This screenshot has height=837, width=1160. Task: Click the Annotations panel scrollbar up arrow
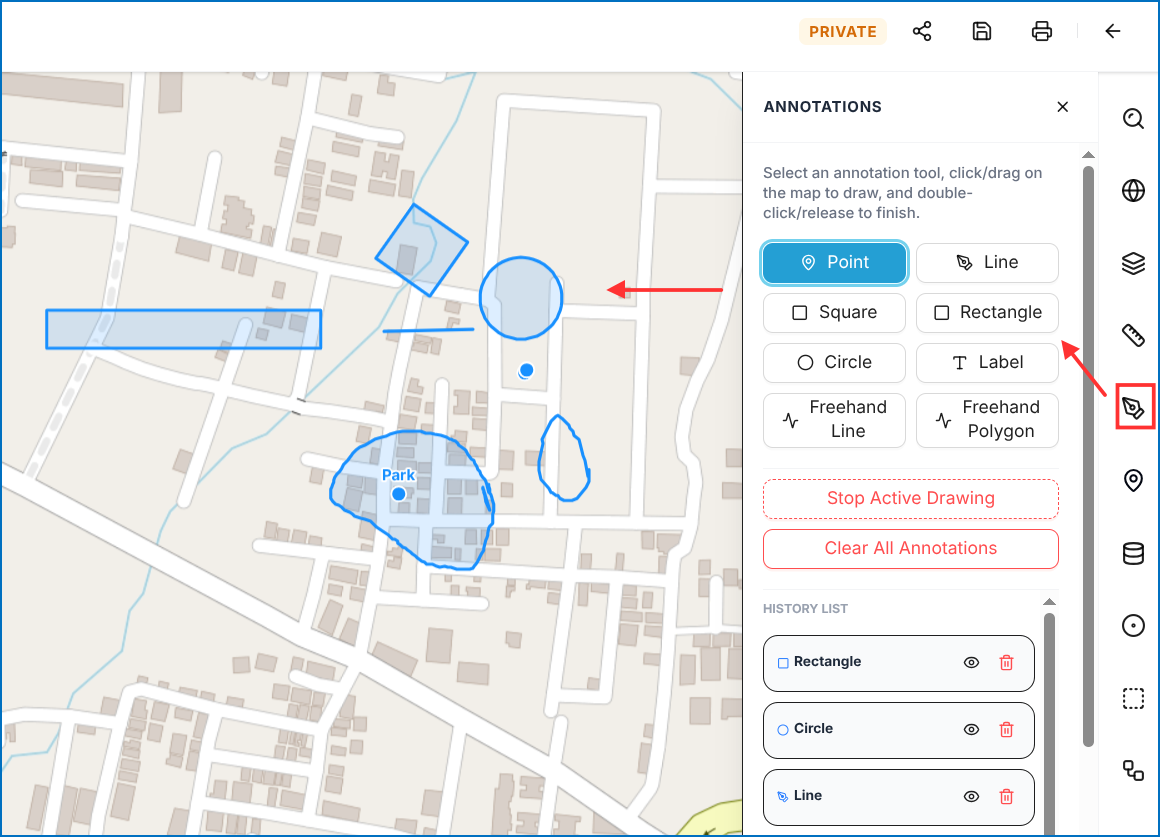point(1088,155)
